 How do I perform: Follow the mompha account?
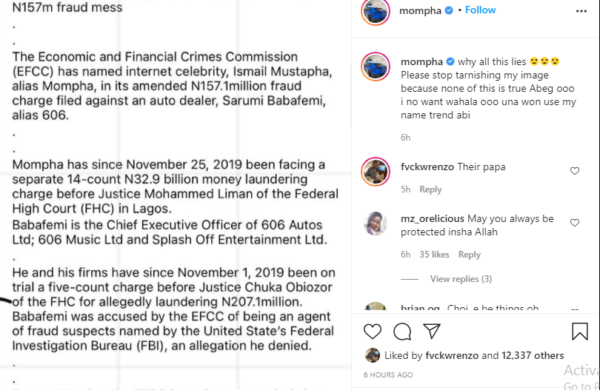480,10
